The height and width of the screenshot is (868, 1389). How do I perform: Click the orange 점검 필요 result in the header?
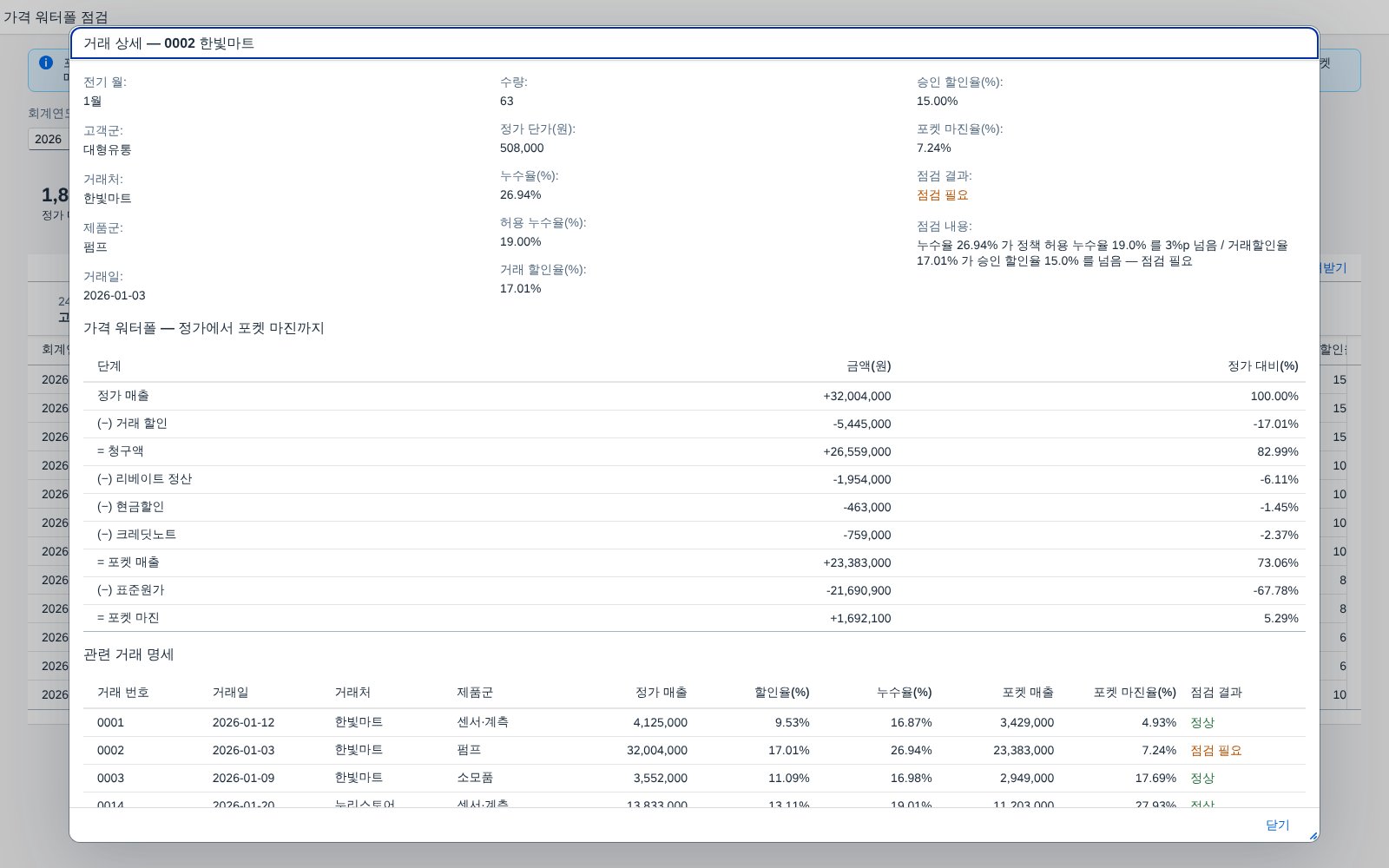tap(942, 195)
